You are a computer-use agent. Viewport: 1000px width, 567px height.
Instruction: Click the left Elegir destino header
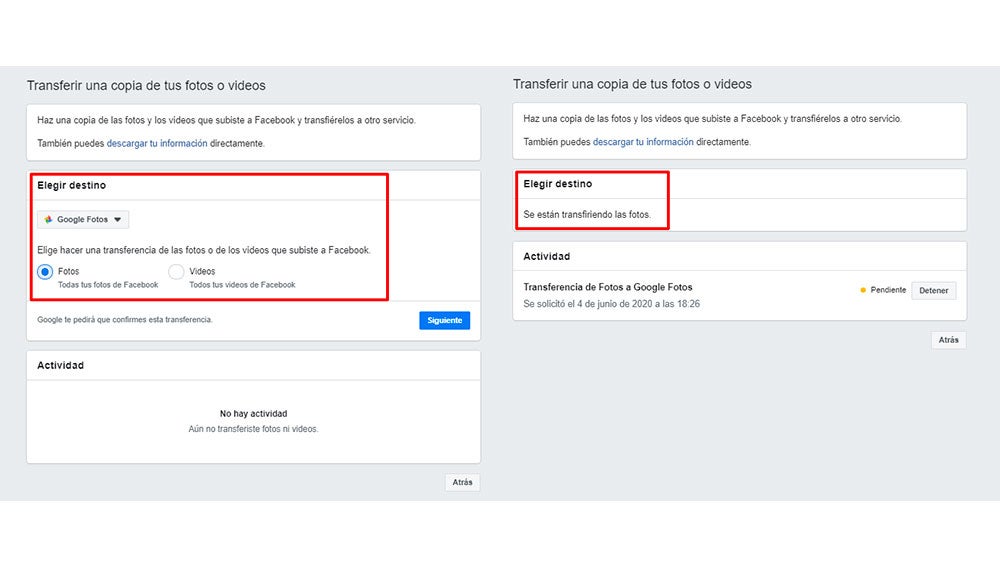(71, 186)
